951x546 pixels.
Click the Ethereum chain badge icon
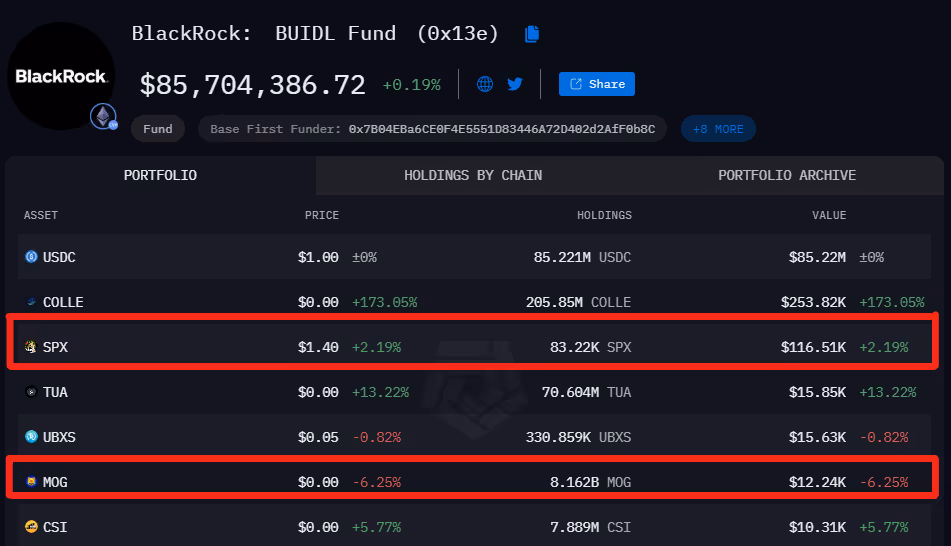[104, 116]
